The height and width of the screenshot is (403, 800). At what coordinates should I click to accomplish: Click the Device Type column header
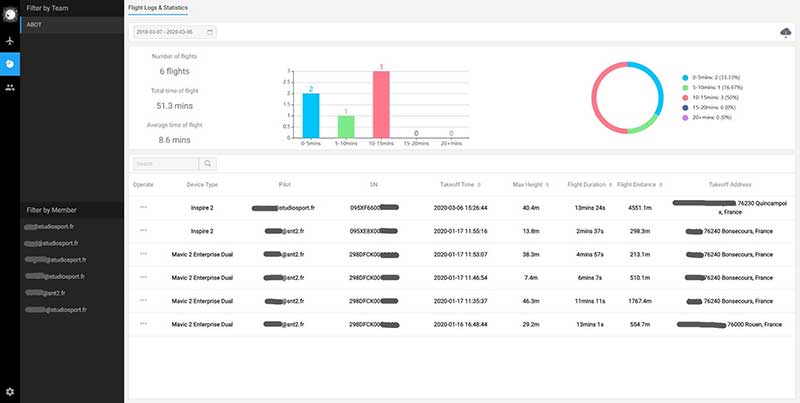(x=202, y=185)
